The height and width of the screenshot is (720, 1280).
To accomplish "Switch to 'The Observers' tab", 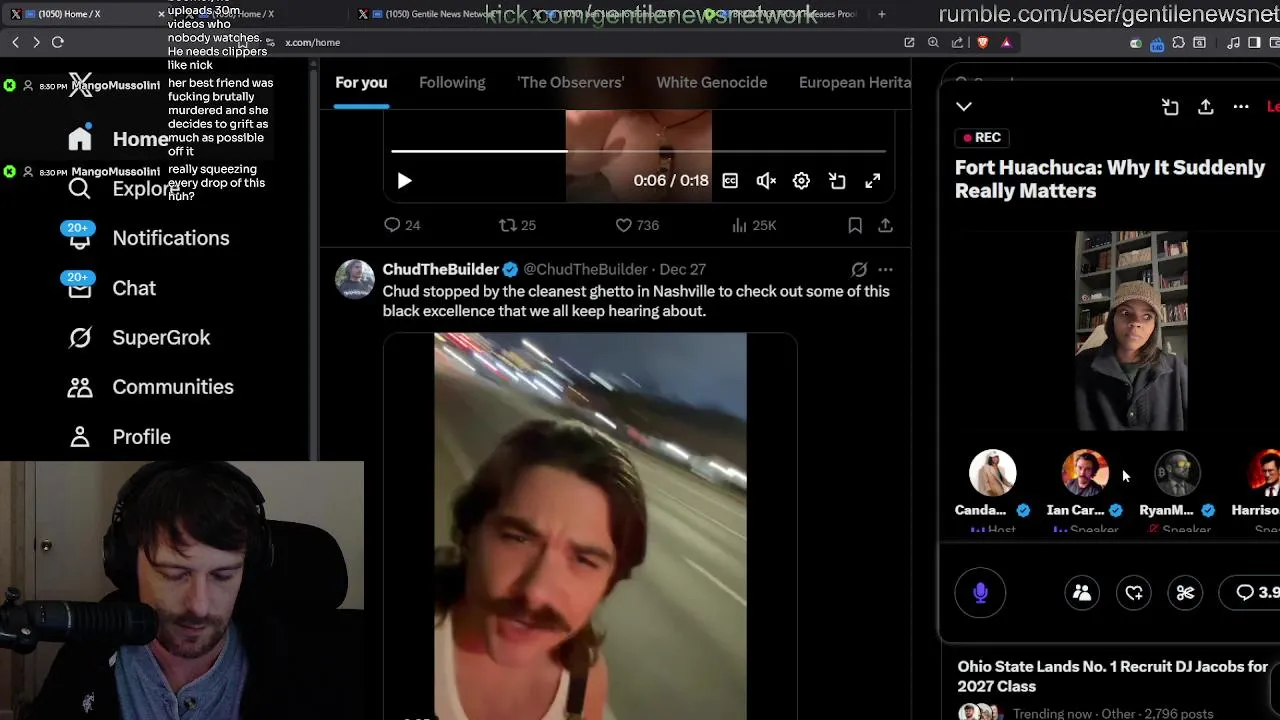I will pos(570,83).
